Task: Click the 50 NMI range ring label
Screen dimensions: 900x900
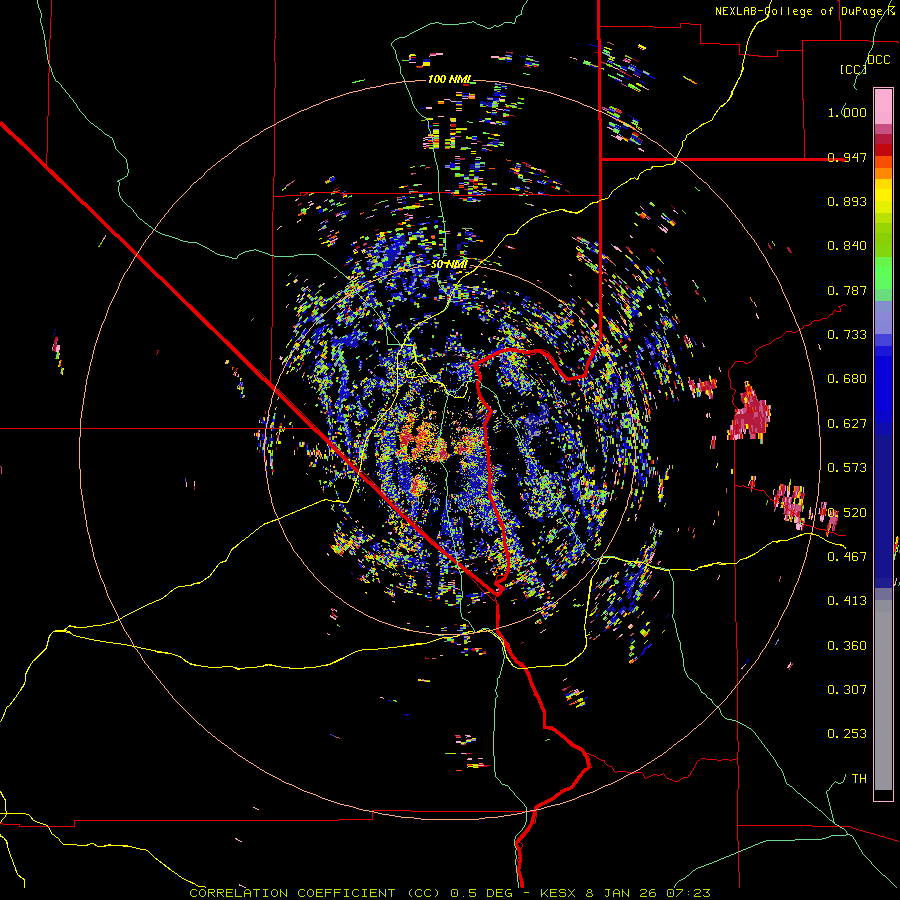Action: coord(449,265)
